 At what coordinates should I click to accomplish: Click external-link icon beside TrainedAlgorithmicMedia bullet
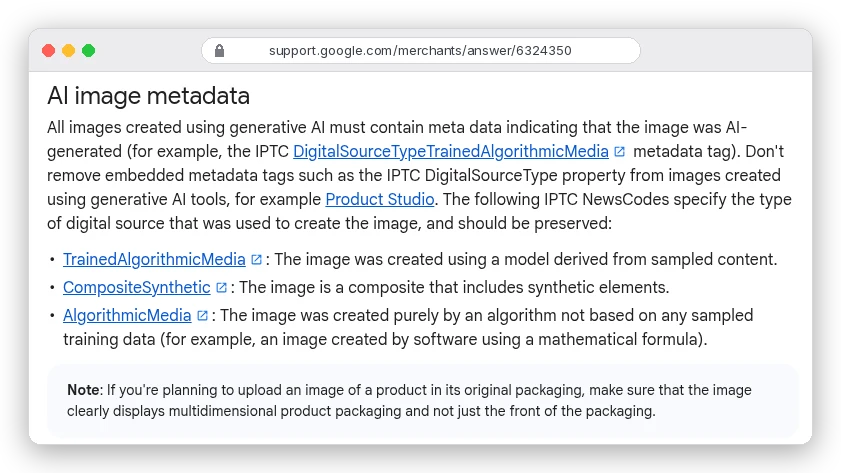pyautogui.click(x=256, y=260)
